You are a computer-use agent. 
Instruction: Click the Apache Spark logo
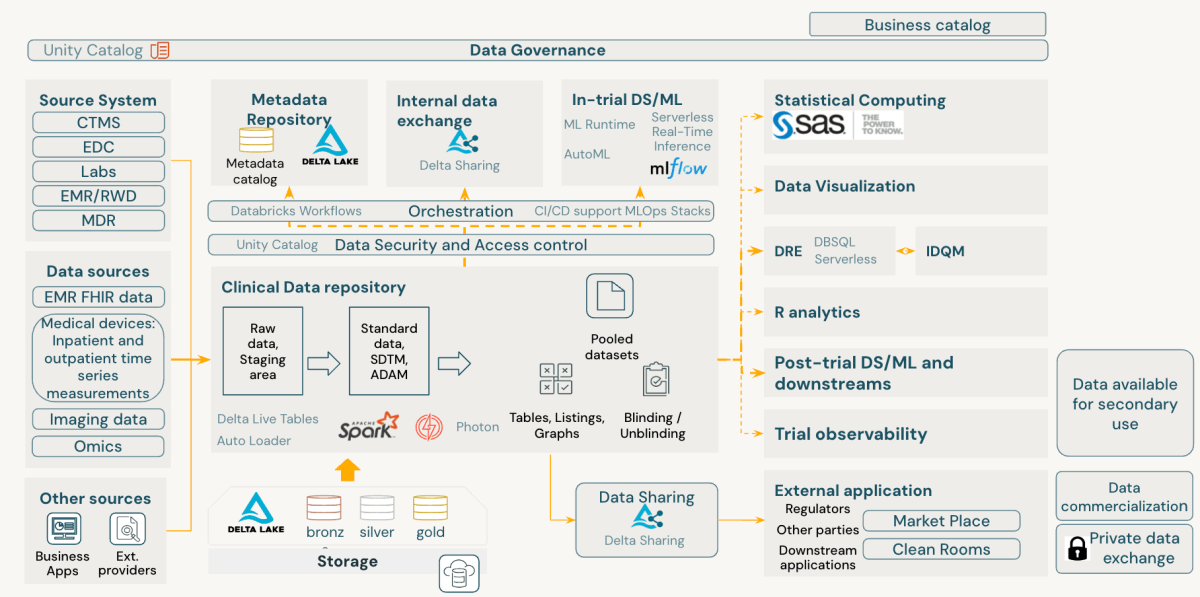[368, 426]
